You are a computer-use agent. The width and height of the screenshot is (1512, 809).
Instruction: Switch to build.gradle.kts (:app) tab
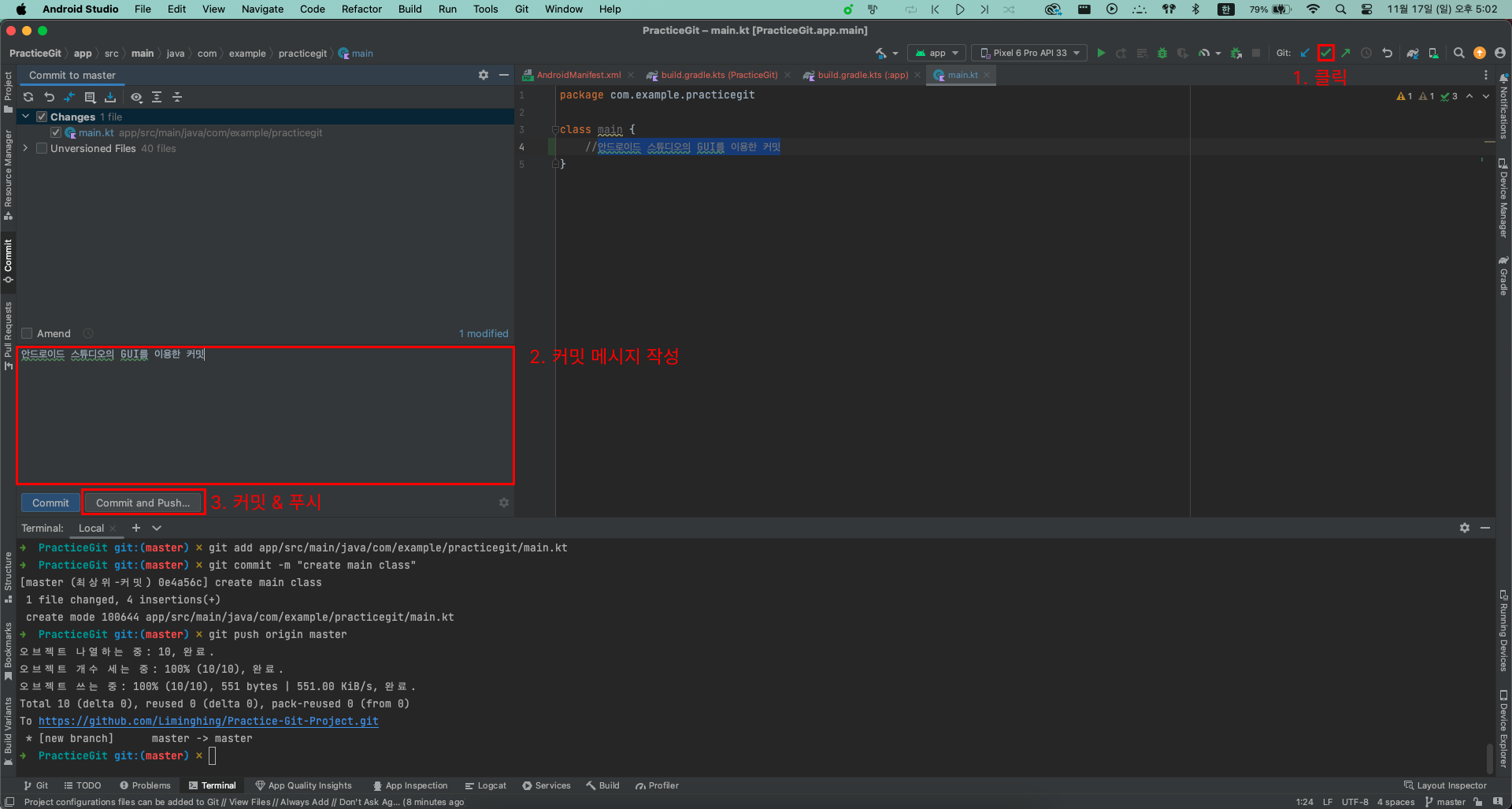(x=862, y=75)
